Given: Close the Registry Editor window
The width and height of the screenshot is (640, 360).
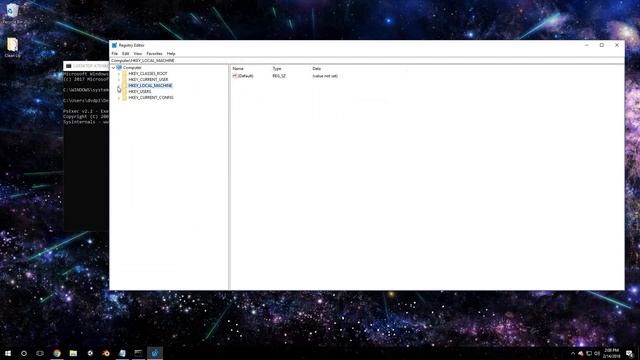Looking at the screenshot, I should point(617,45).
